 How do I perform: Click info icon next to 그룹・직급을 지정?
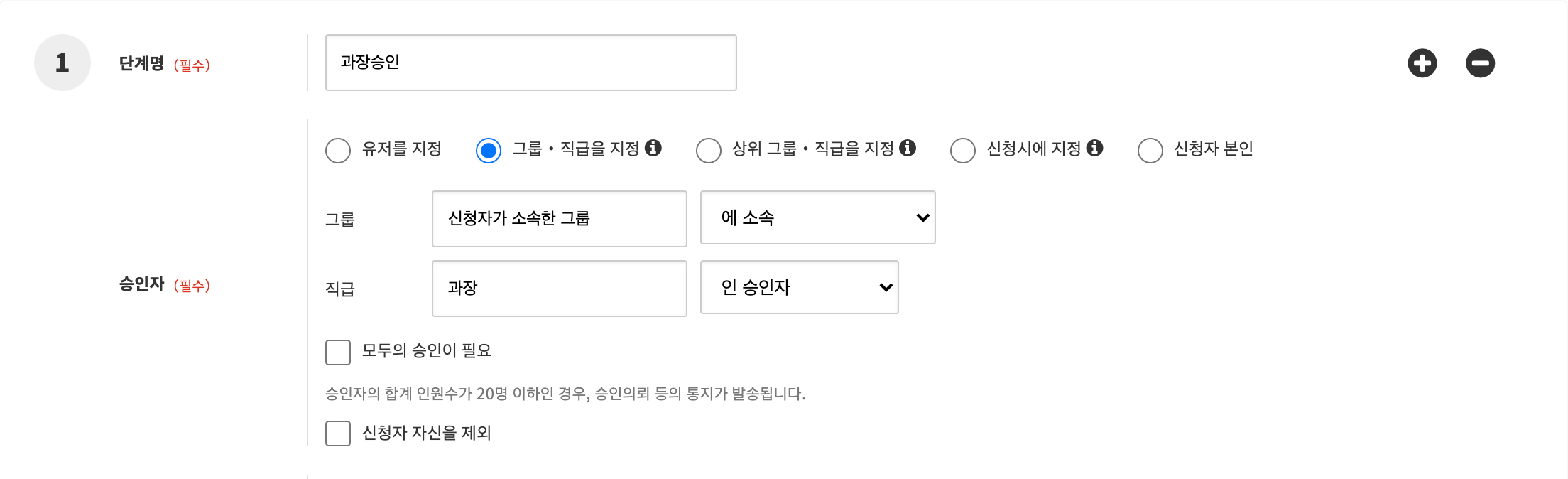[x=653, y=148]
